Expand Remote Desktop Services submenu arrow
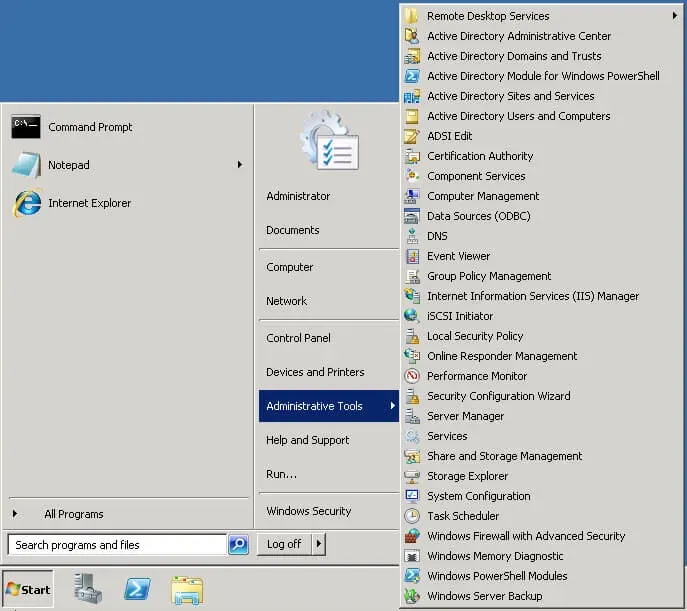This screenshot has height=611, width=687. pos(675,16)
